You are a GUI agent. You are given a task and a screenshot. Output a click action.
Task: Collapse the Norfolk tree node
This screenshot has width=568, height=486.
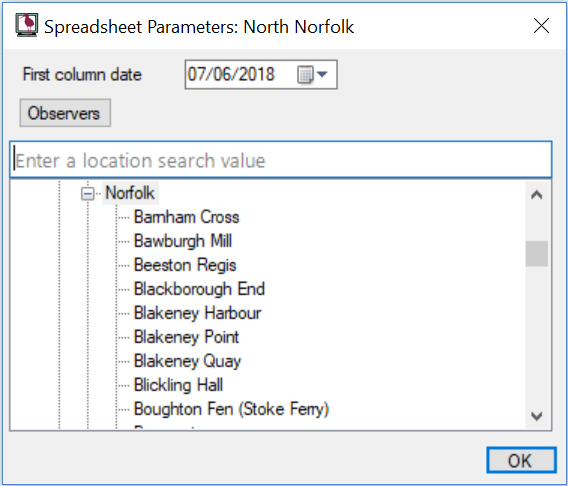point(87,193)
